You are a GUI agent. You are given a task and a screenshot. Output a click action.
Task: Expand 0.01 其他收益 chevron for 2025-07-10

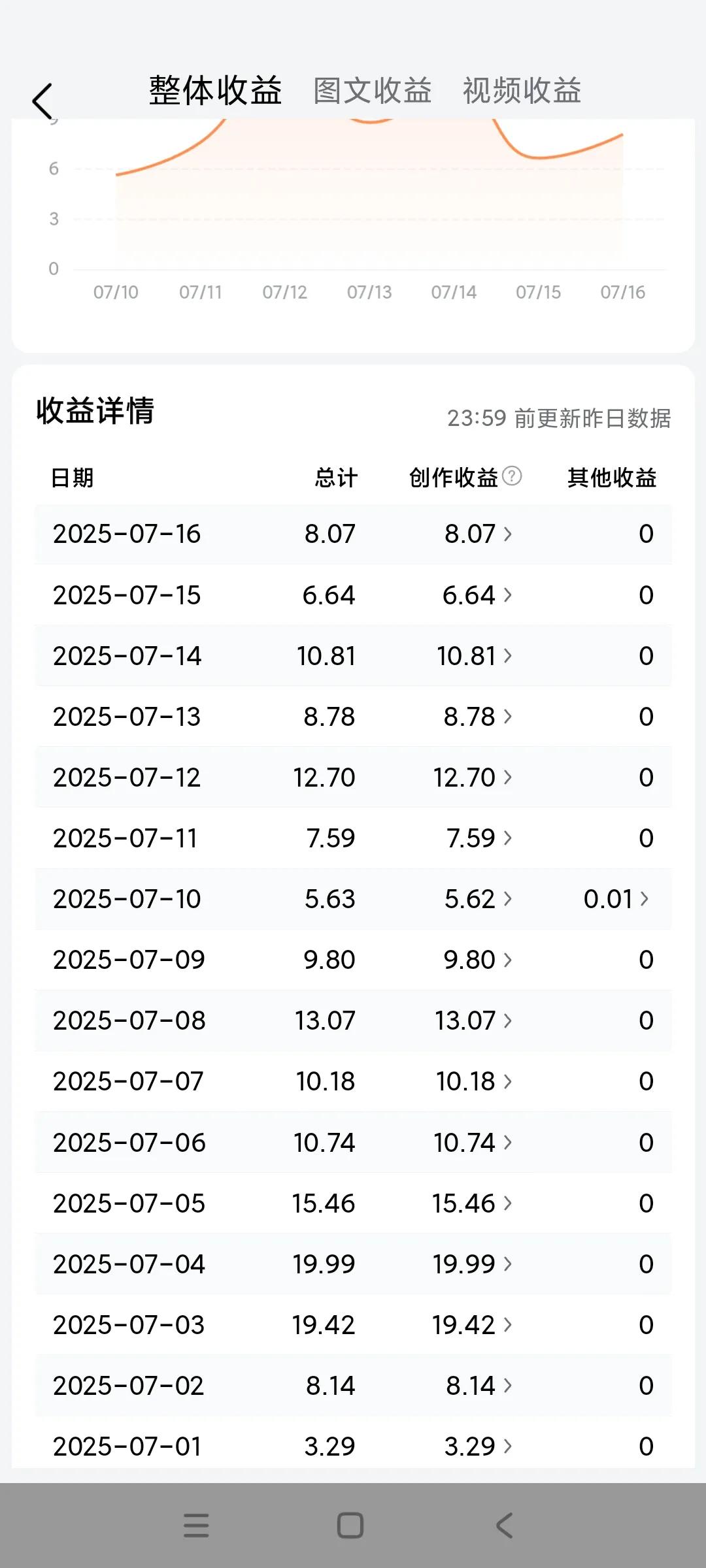(644, 899)
